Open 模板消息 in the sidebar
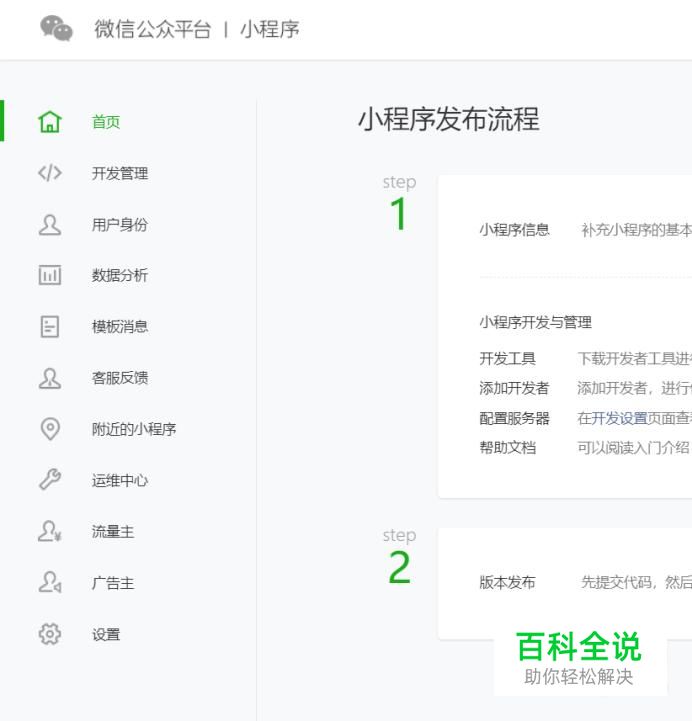The height and width of the screenshot is (721, 692). click(x=120, y=326)
